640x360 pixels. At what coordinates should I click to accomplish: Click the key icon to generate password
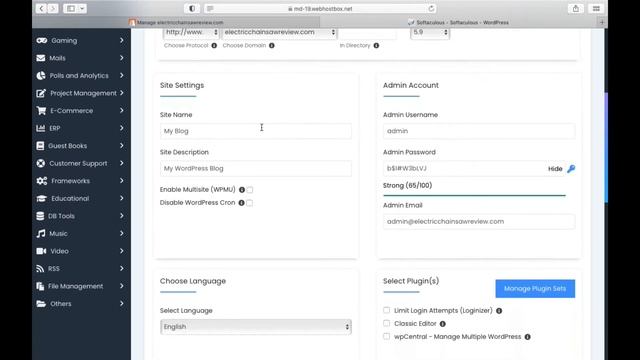(x=571, y=169)
